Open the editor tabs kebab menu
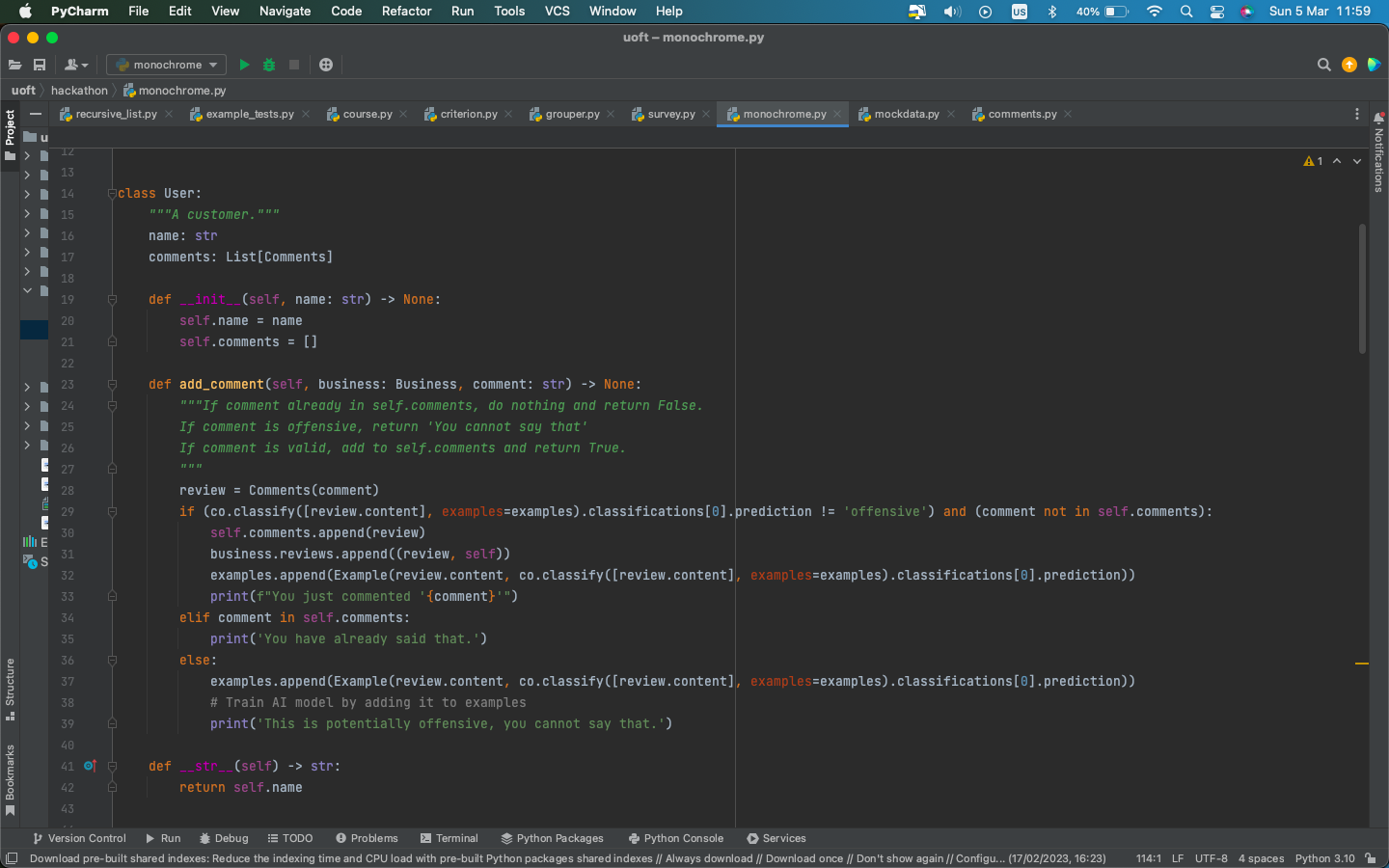 (x=1356, y=114)
